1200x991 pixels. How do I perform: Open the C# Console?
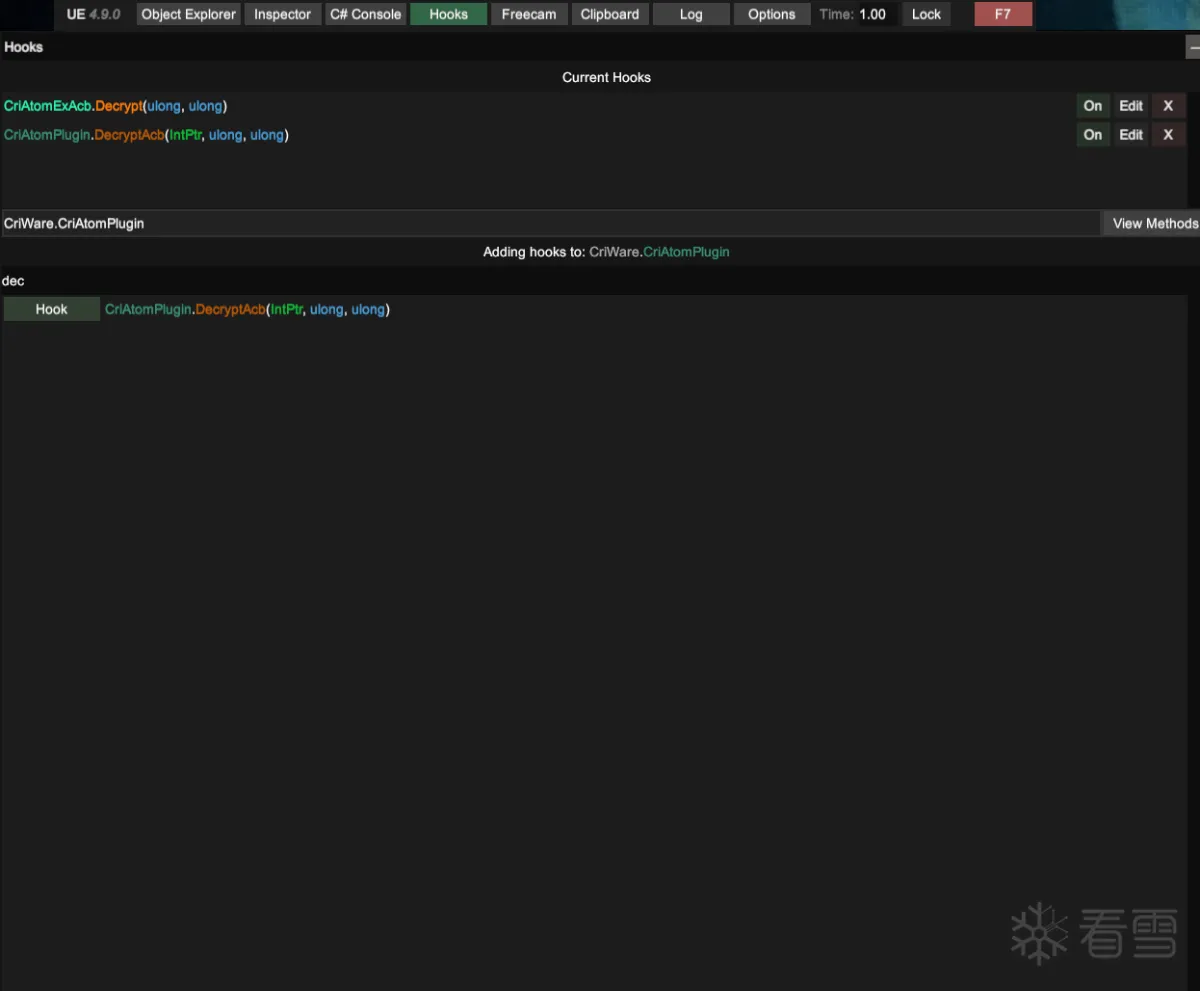pyautogui.click(x=365, y=14)
